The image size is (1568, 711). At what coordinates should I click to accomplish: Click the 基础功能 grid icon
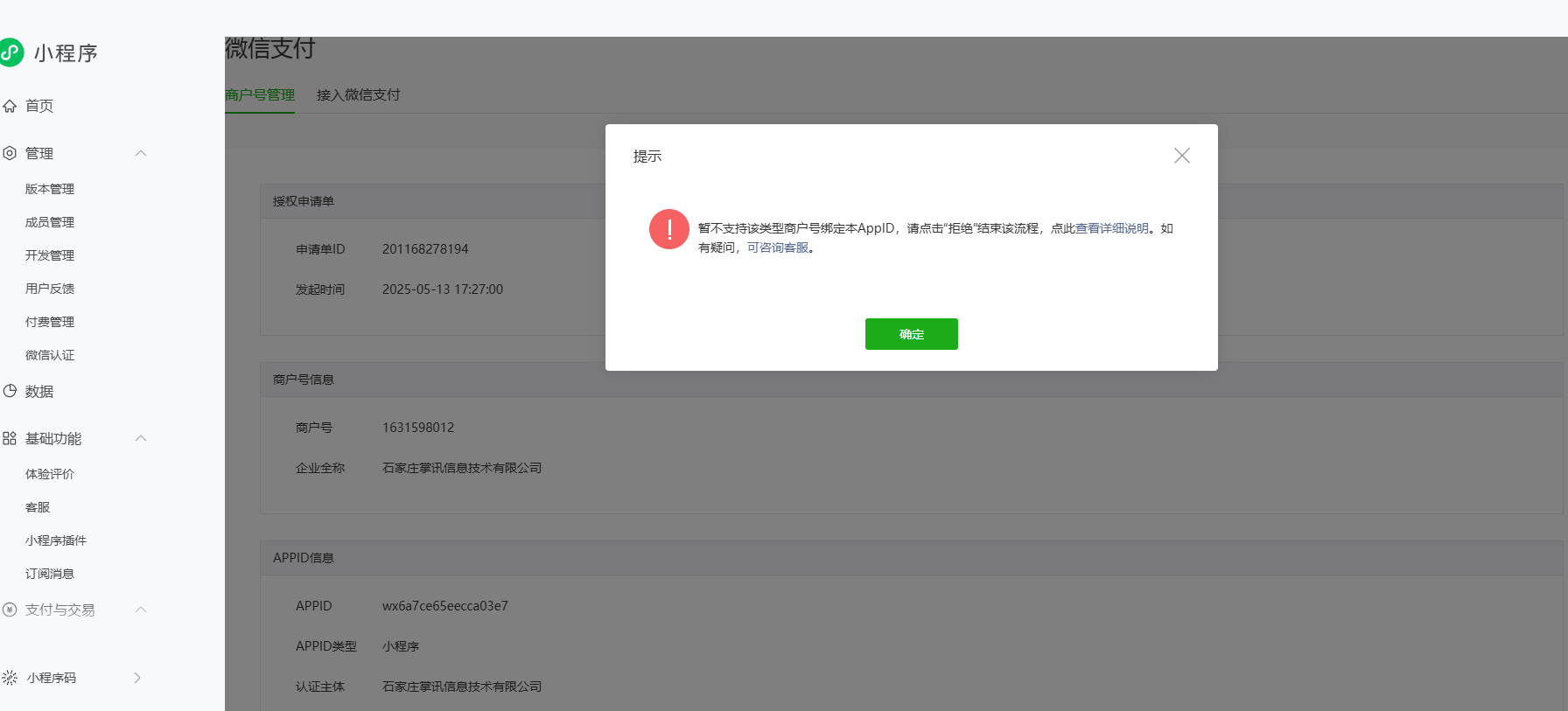10,438
